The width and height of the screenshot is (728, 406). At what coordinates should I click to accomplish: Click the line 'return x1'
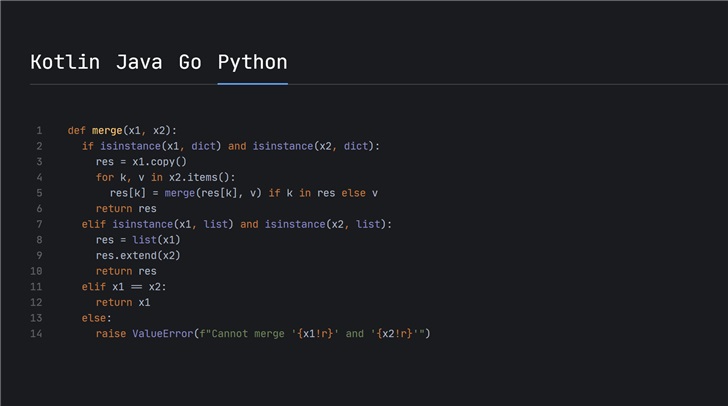click(123, 302)
